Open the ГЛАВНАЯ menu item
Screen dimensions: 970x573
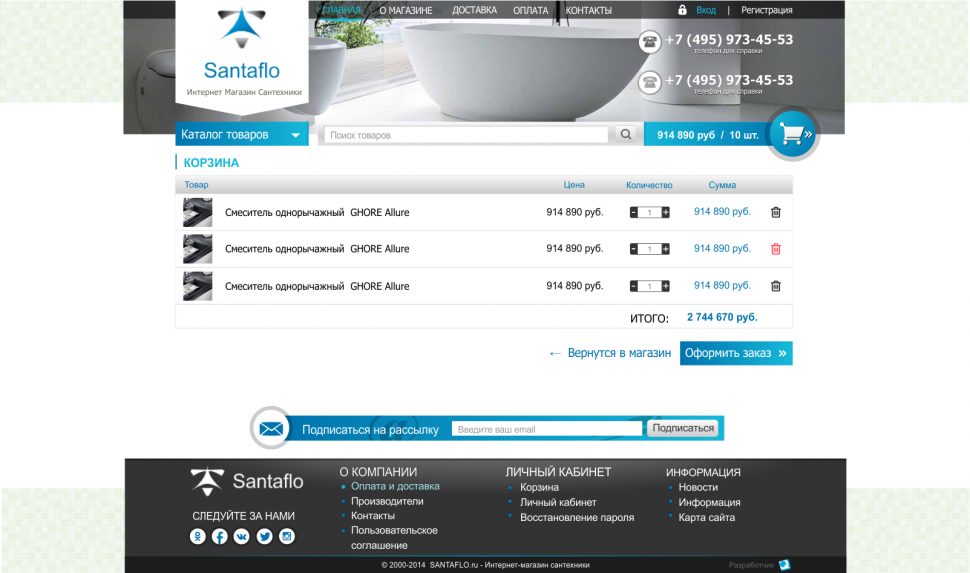tap(341, 10)
